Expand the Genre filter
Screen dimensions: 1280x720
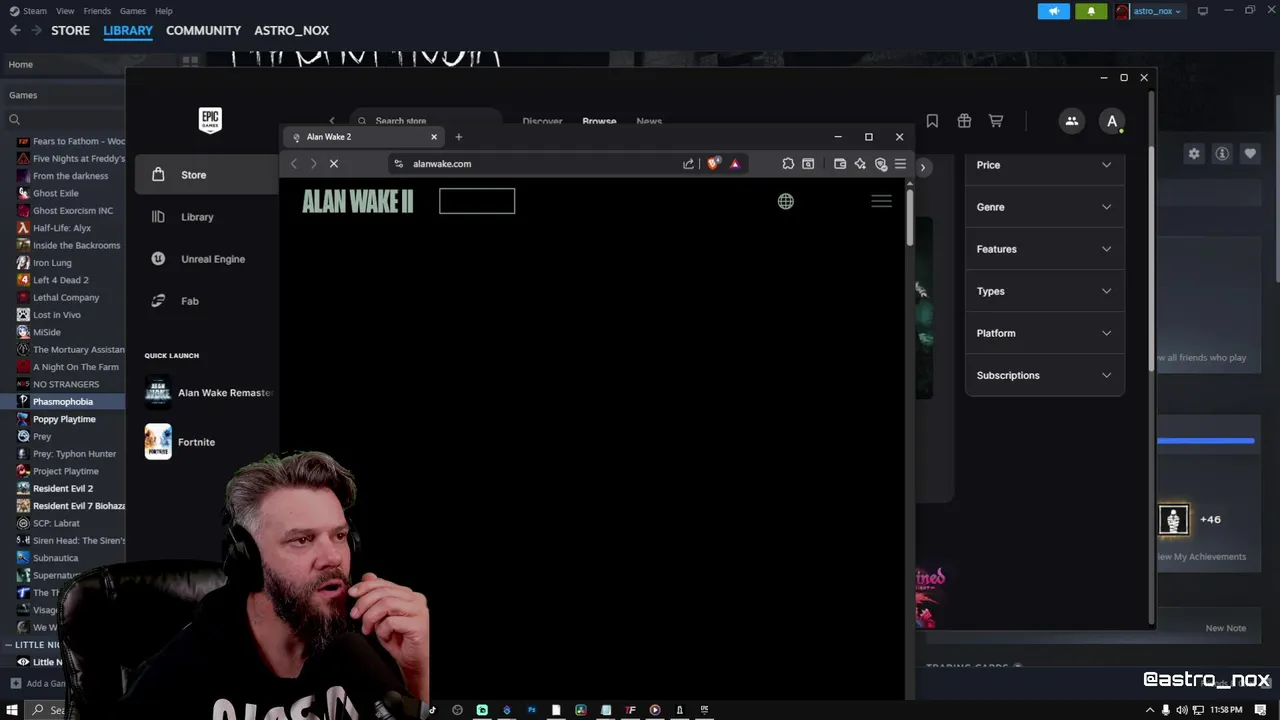pyautogui.click(x=1044, y=207)
